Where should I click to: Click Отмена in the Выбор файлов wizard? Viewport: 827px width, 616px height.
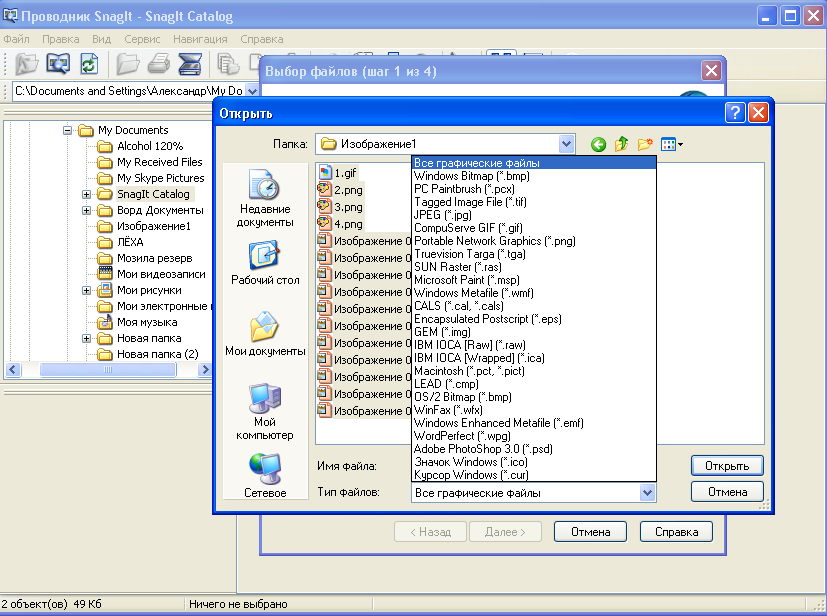590,532
